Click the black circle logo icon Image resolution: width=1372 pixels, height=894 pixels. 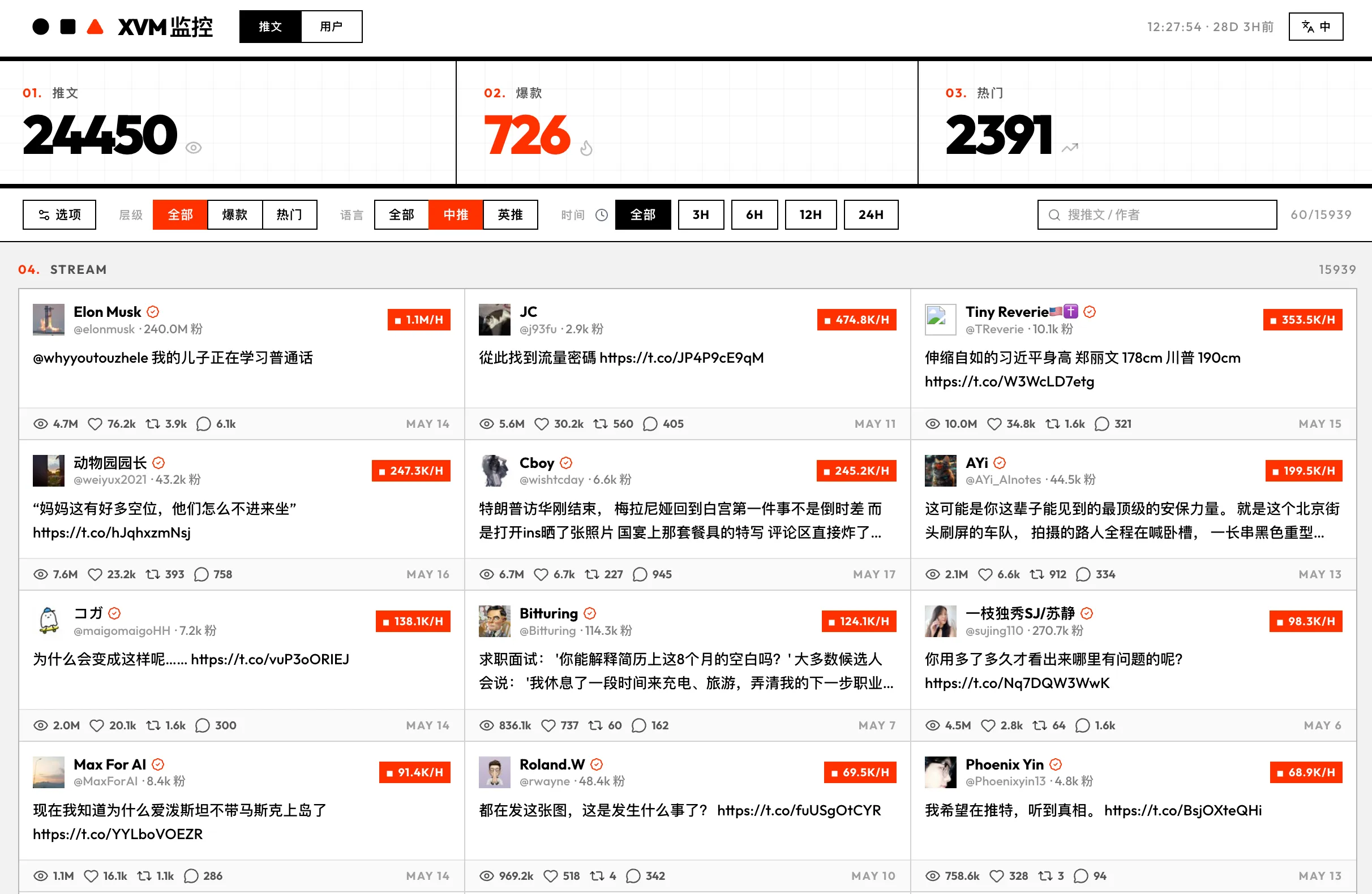coord(40,27)
